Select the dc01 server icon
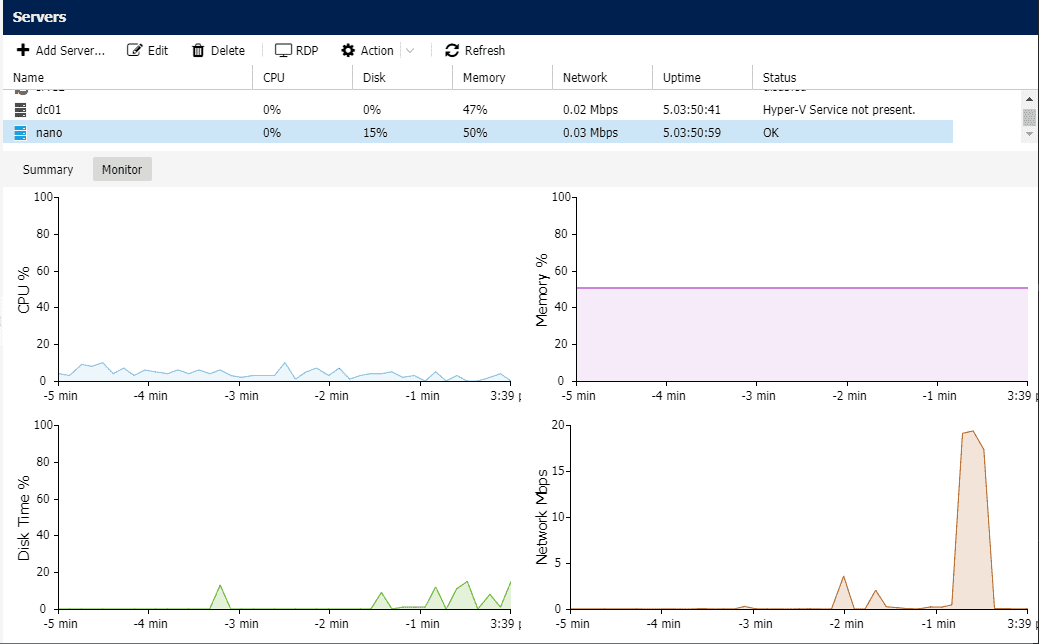 (x=21, y=109)
